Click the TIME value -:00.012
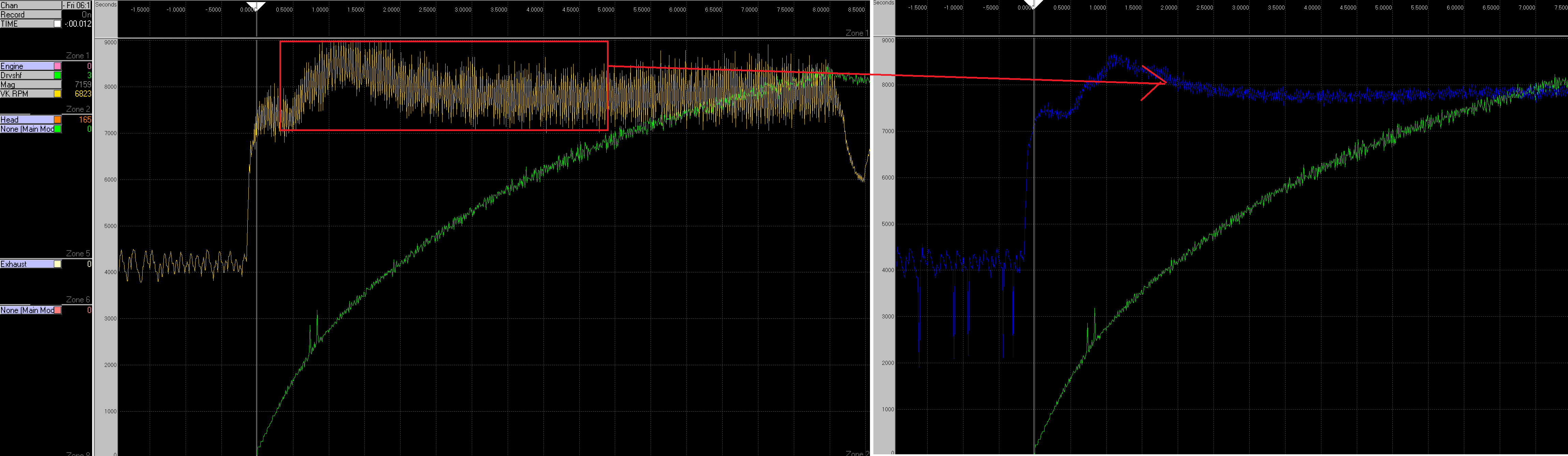 78,24
